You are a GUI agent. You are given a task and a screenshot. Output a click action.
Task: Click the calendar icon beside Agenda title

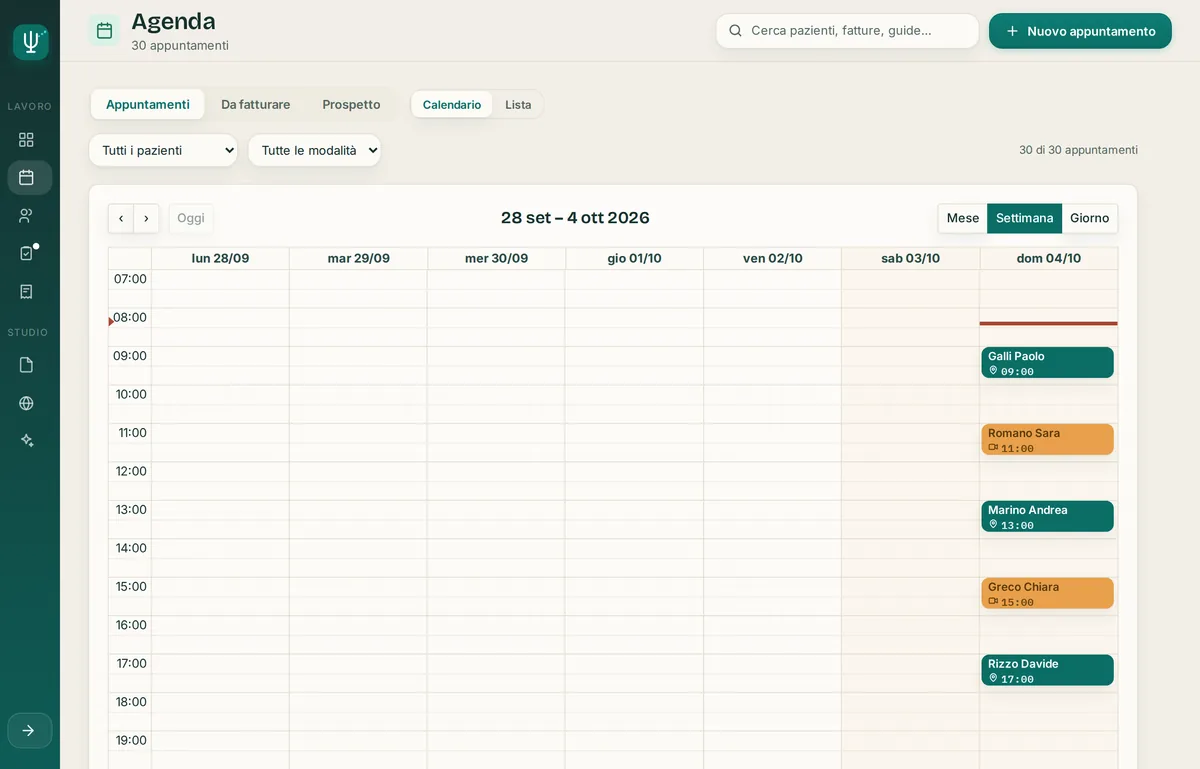pyautogui.click(x=104, y=31)
